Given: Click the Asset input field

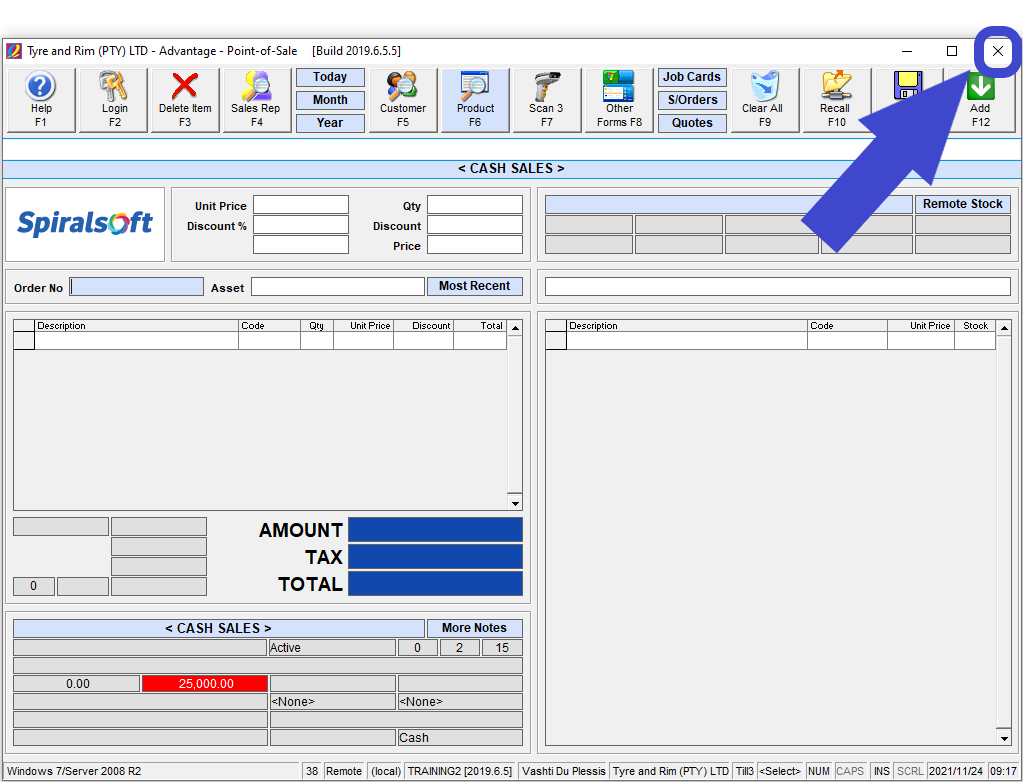Looking at the screenshot, I should click(x=338, y=286).
